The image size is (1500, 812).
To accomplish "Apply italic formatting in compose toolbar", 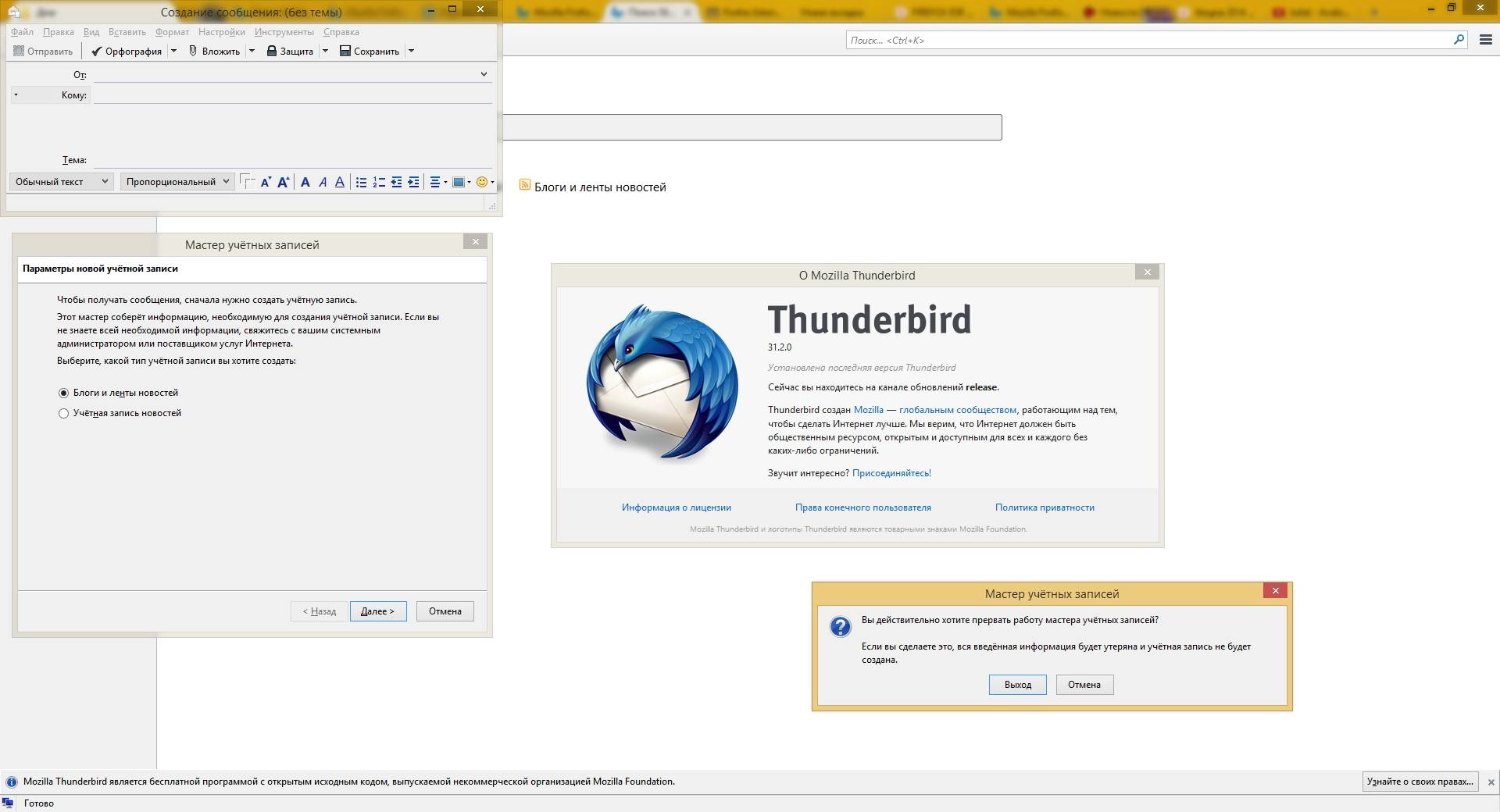I will pyautogui.click(x=323, y=182).
